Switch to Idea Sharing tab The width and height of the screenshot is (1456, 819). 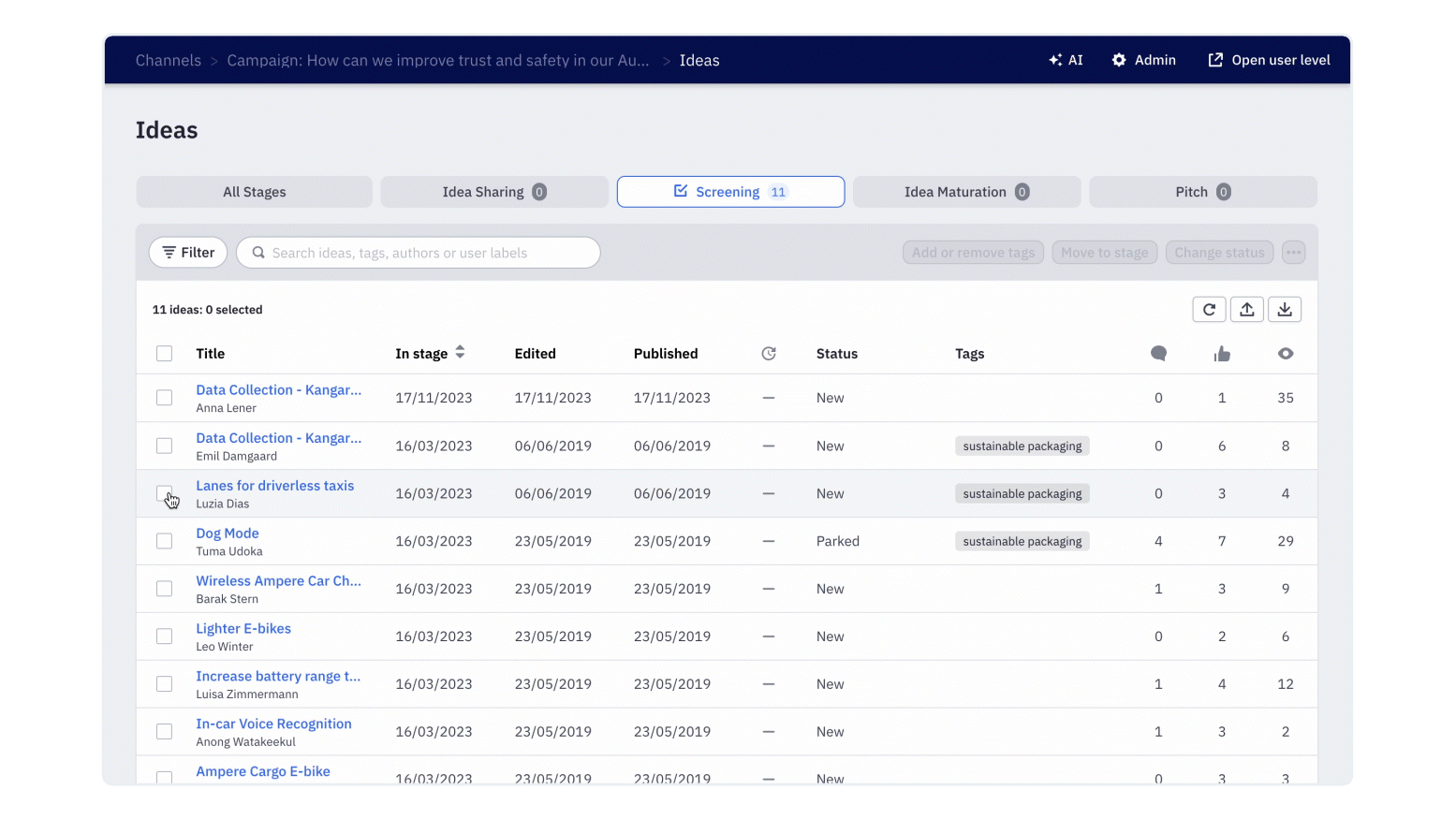pos(494,192)
